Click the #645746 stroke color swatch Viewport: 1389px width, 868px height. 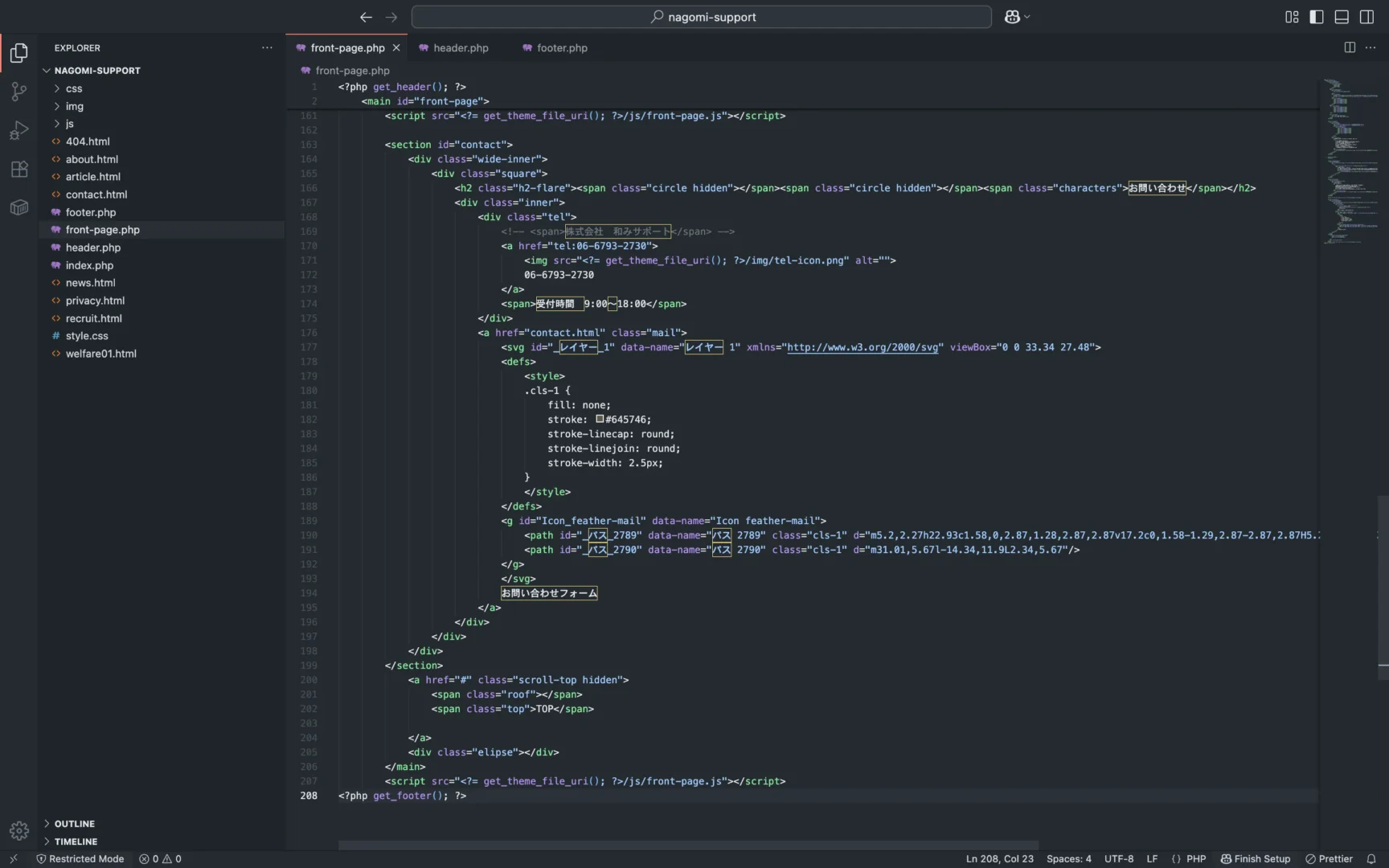pos(600,419)
